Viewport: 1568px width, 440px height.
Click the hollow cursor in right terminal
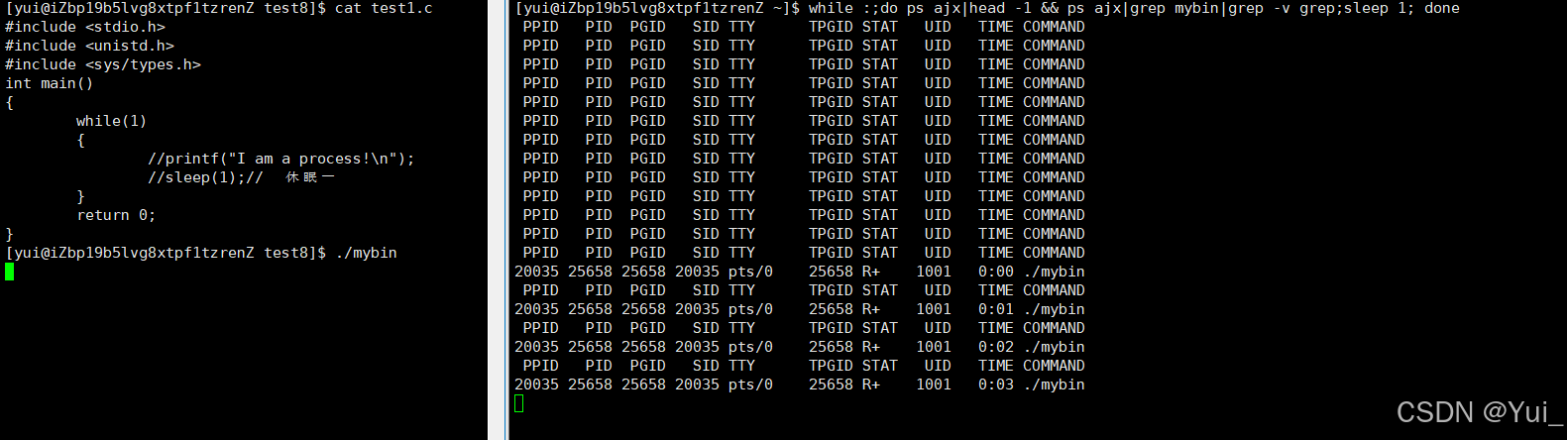pyautogui.click(x=518, y=403)
